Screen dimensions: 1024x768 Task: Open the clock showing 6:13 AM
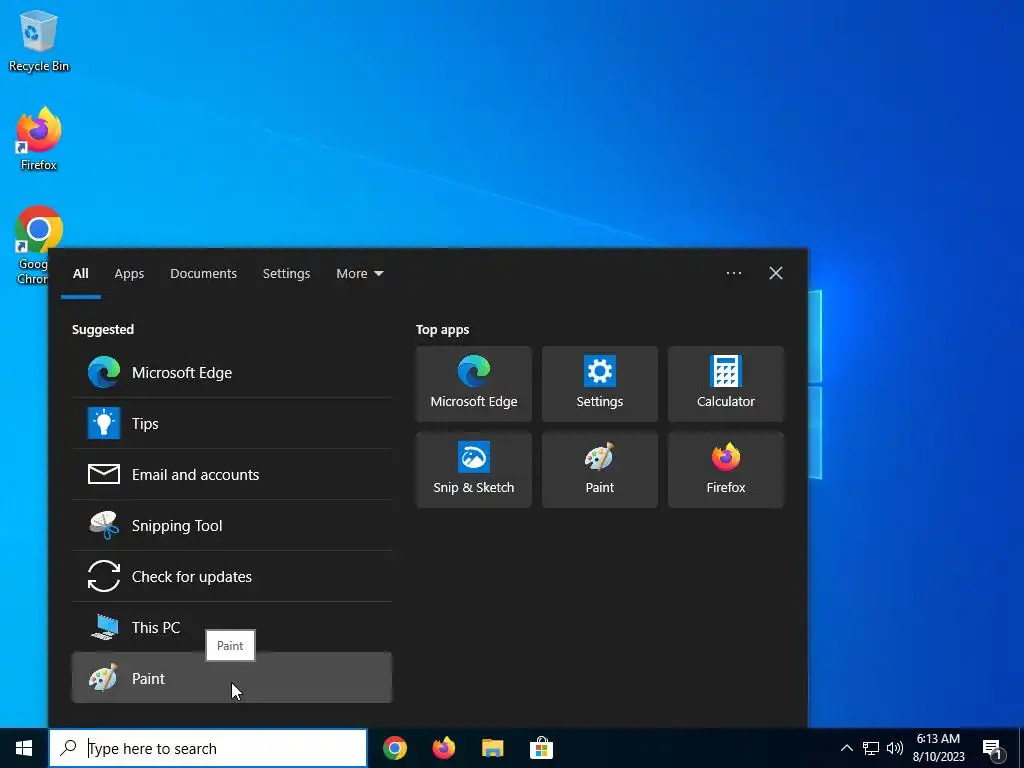coord(938,748)
